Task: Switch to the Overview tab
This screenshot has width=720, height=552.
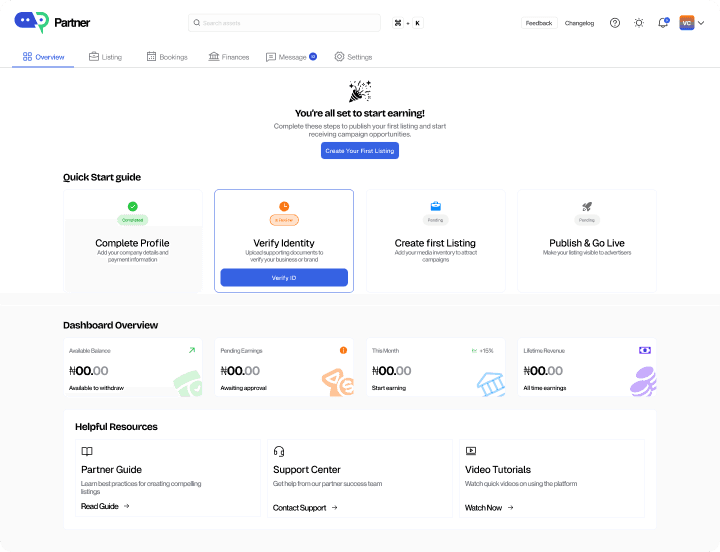Action: point(43,57)
